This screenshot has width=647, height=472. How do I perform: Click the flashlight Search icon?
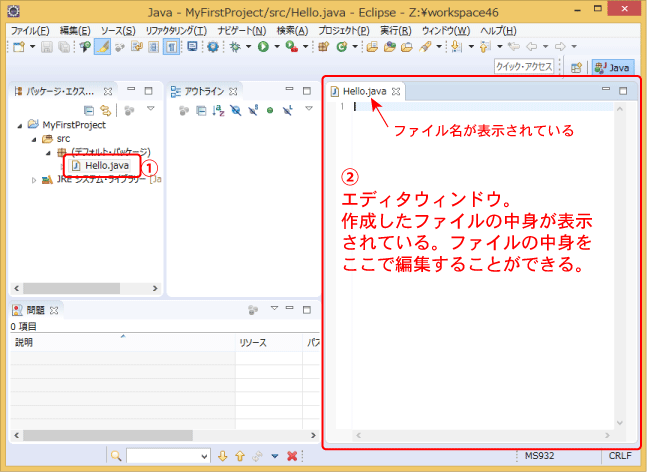click(x=425, y=47)
